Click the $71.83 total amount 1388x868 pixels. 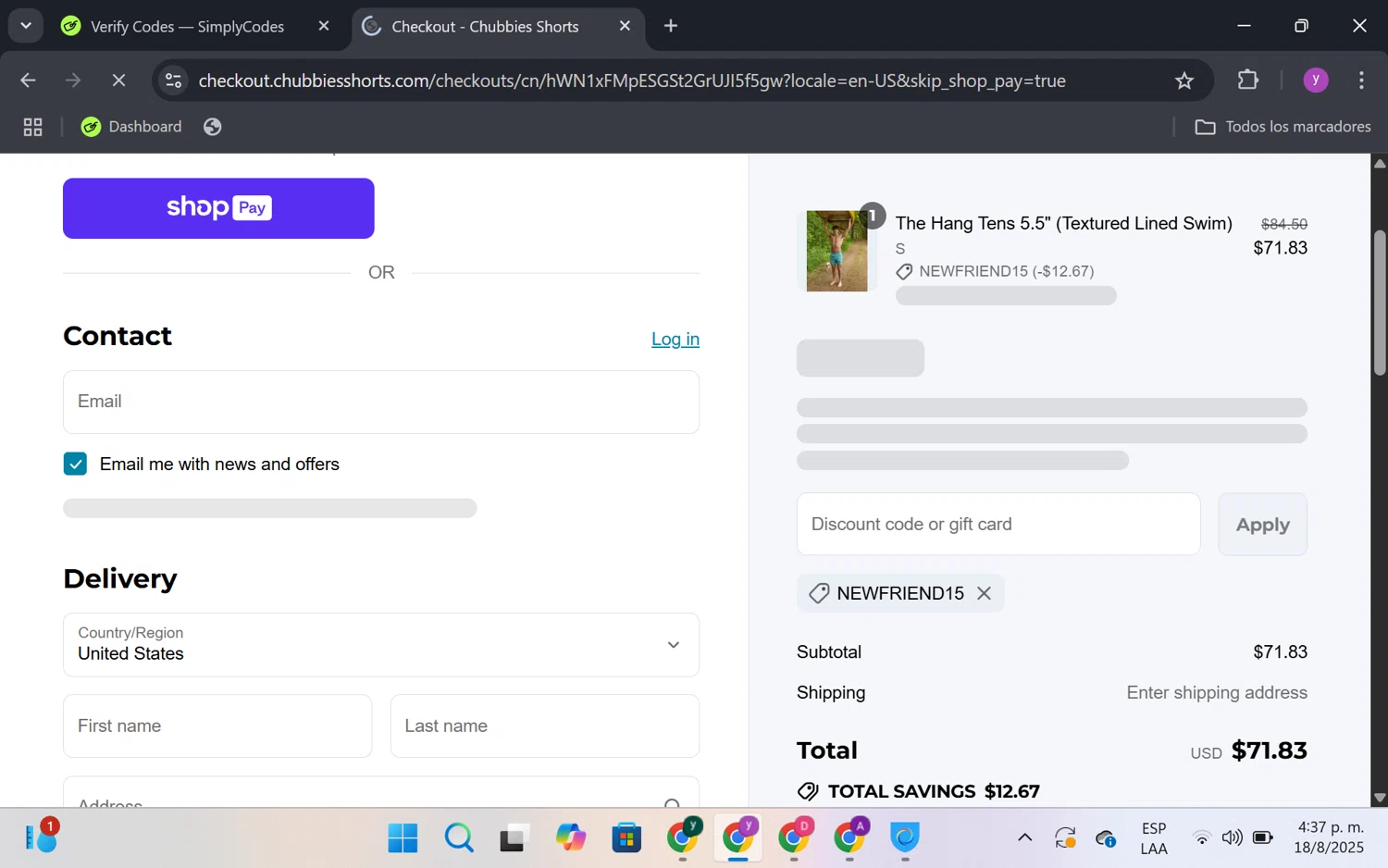coord(1269,750)
